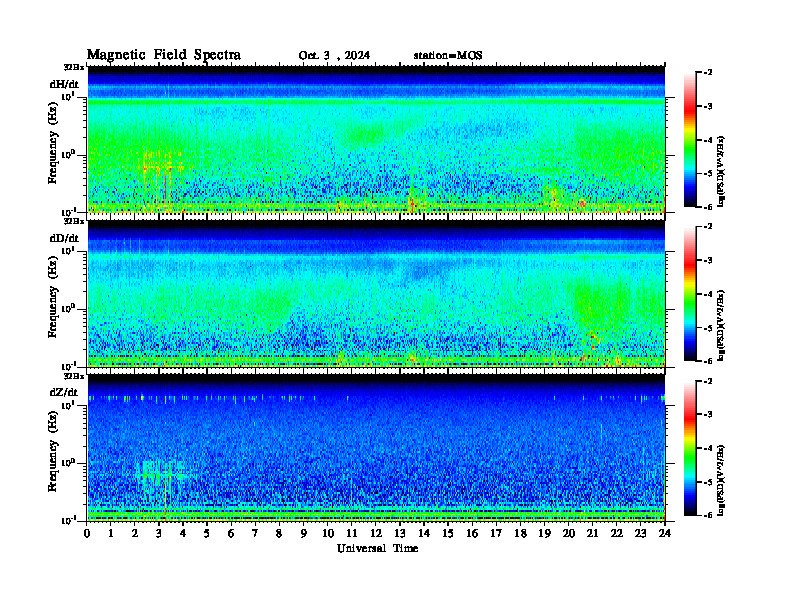Click the log PSD label beside dZ/dt colorbar

[x=721, y=480]
